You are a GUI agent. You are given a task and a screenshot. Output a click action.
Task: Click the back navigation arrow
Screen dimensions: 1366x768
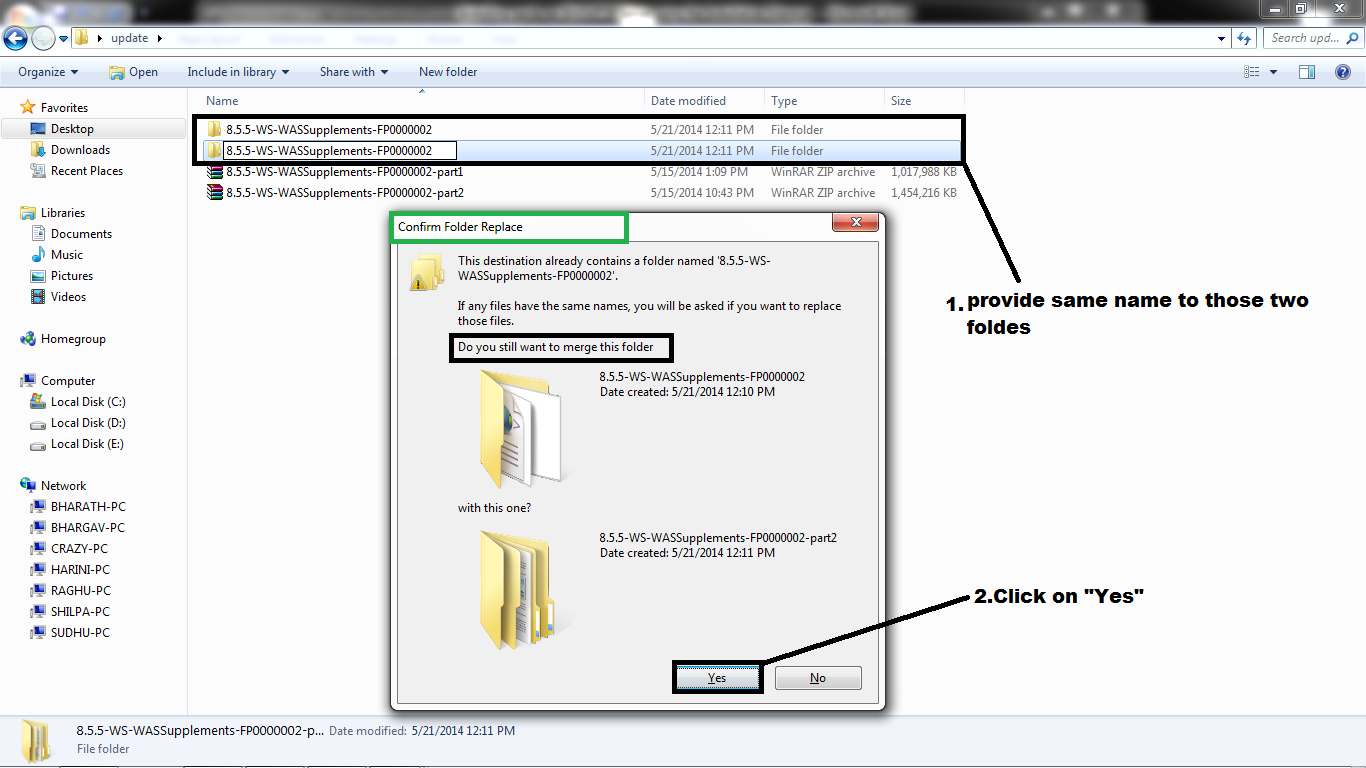15,38
